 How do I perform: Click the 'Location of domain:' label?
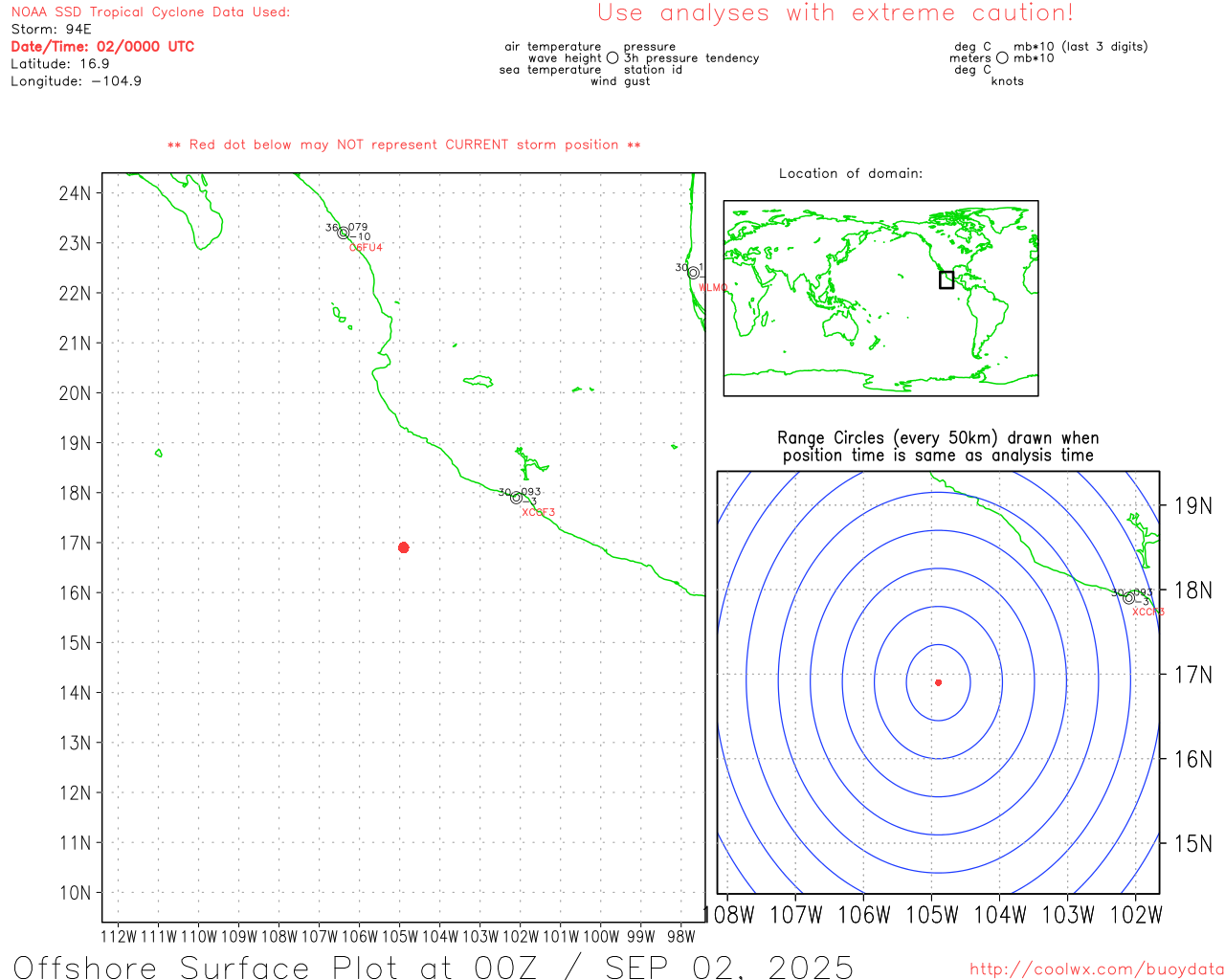click(851, 173)
